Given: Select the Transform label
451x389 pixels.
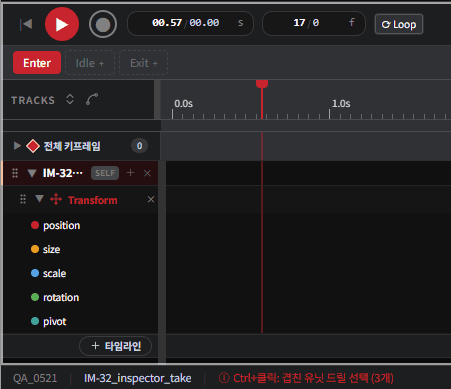Looking at the screenshot, I should (x=93, y=200).
